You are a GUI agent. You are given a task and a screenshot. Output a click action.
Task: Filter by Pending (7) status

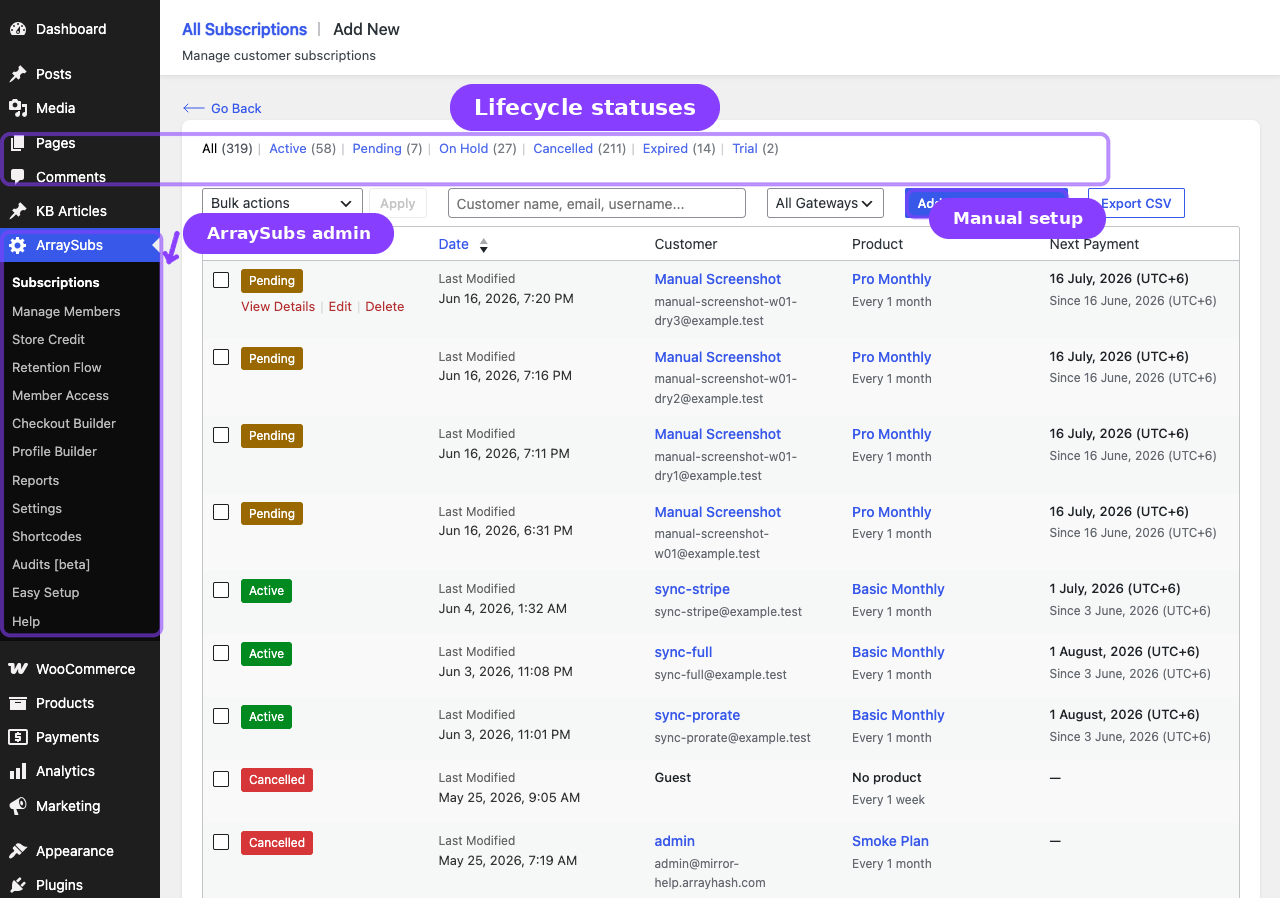pos(387,148)
